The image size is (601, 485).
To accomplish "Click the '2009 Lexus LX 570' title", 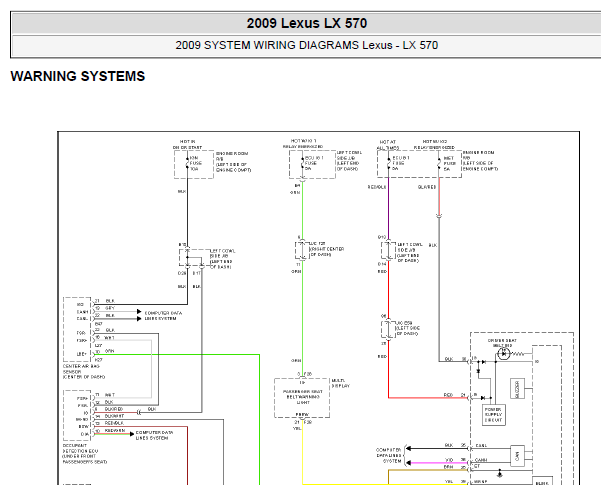I will pos(307,23).
